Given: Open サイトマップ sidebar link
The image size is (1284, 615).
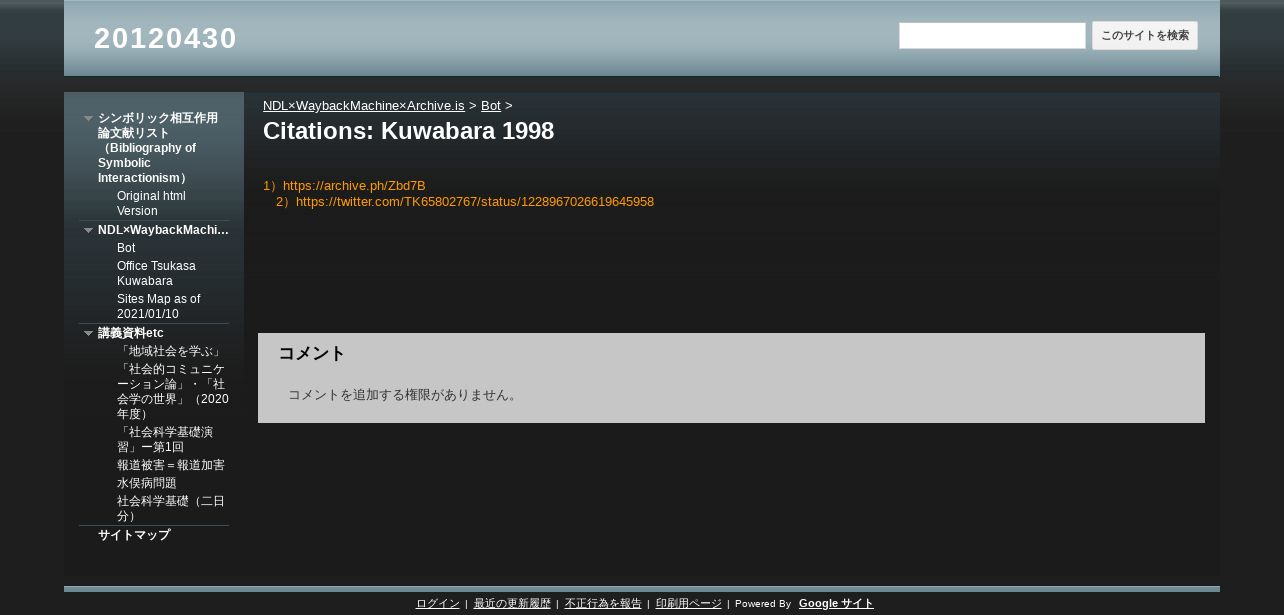Looking at the screenshot, I should coord(134,535).
